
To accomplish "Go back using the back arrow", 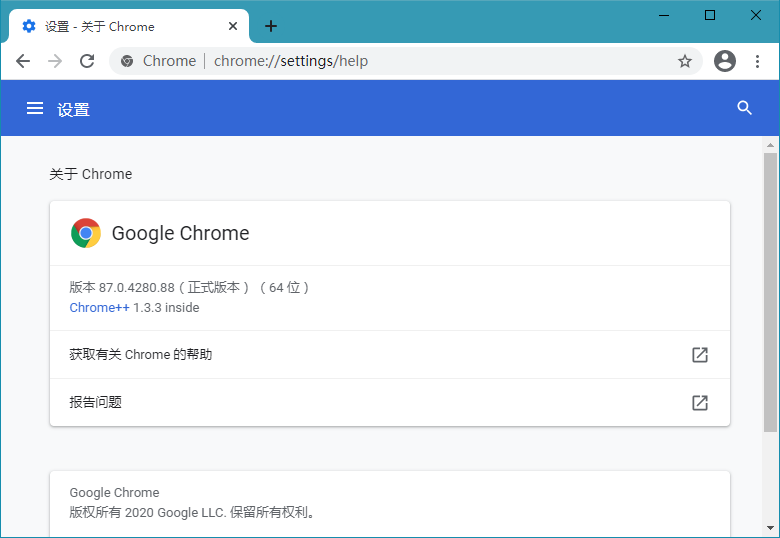I will tap(23, 61).
